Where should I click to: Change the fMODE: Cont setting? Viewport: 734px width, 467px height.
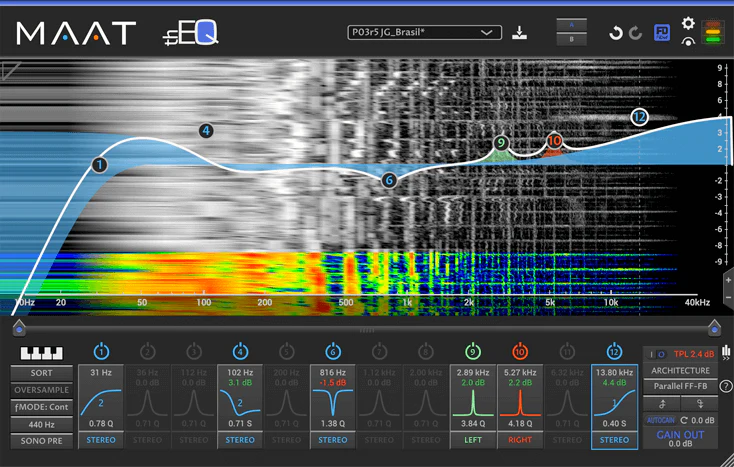click(42, 407)
